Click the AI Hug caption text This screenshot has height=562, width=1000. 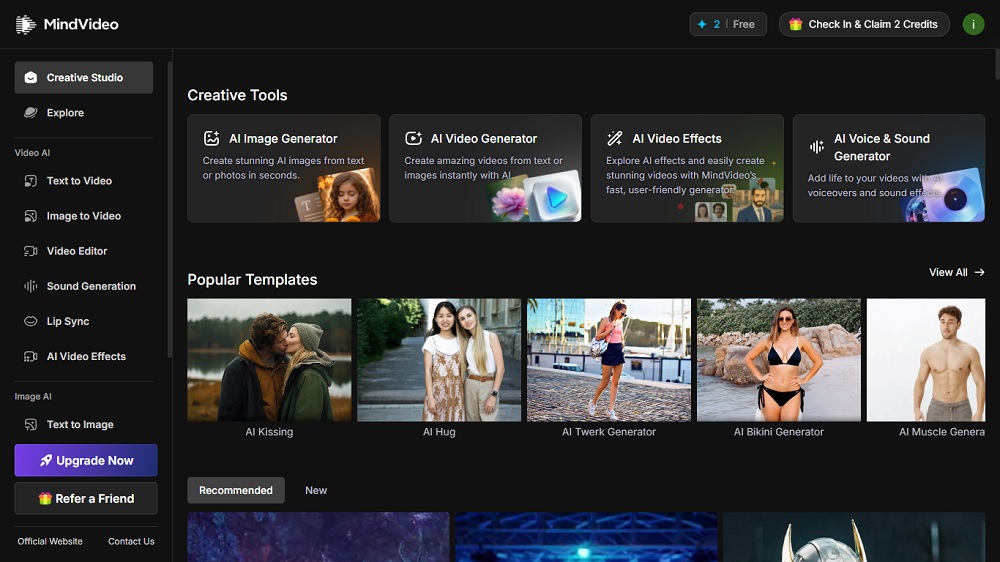[439, 432]
